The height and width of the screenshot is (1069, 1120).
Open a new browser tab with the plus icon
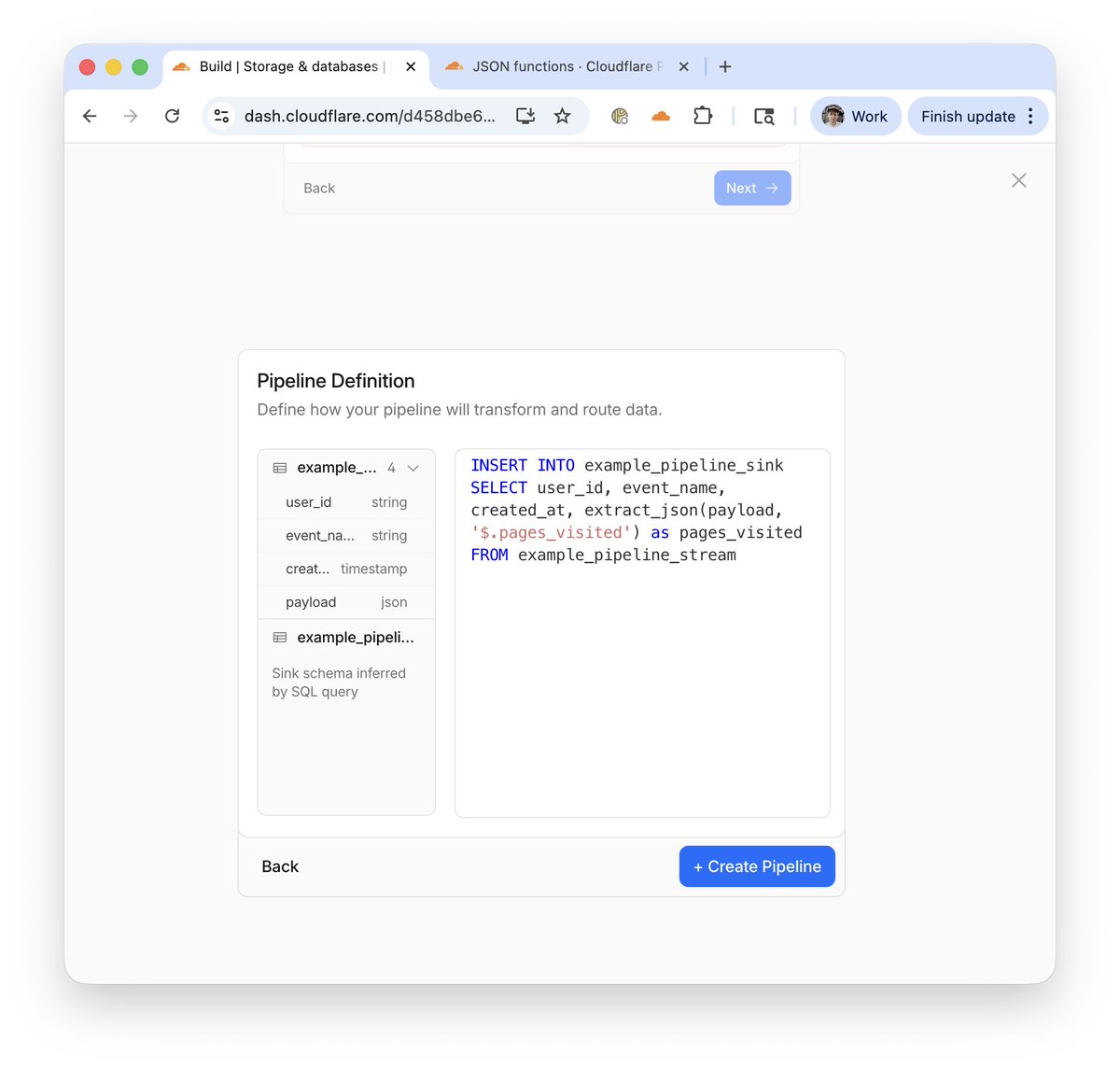725,66
